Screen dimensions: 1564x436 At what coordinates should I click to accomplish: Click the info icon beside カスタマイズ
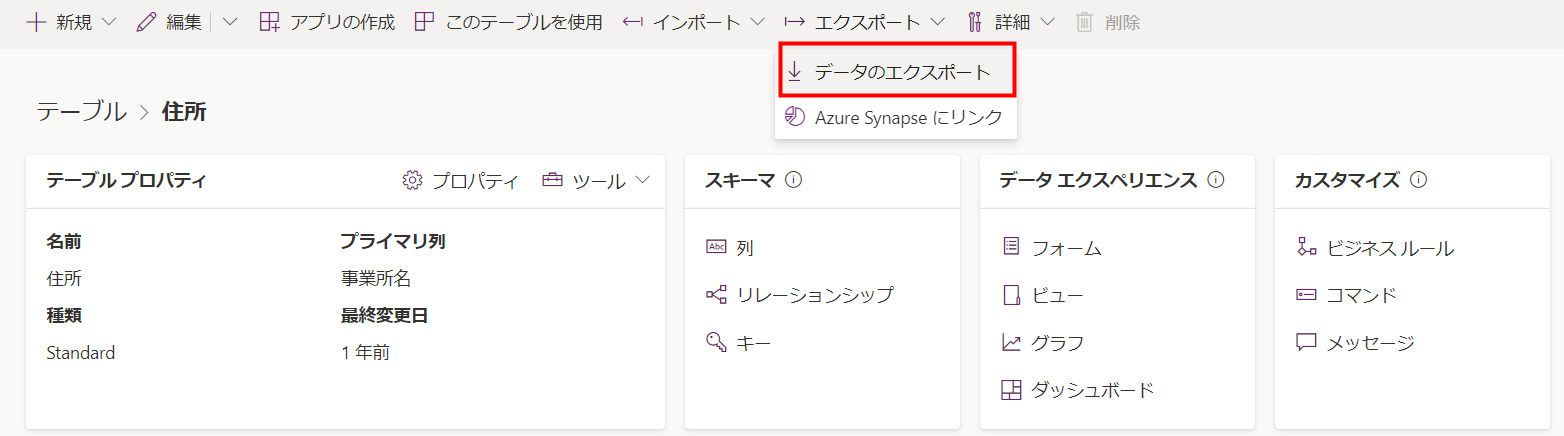pos(1418,180)
